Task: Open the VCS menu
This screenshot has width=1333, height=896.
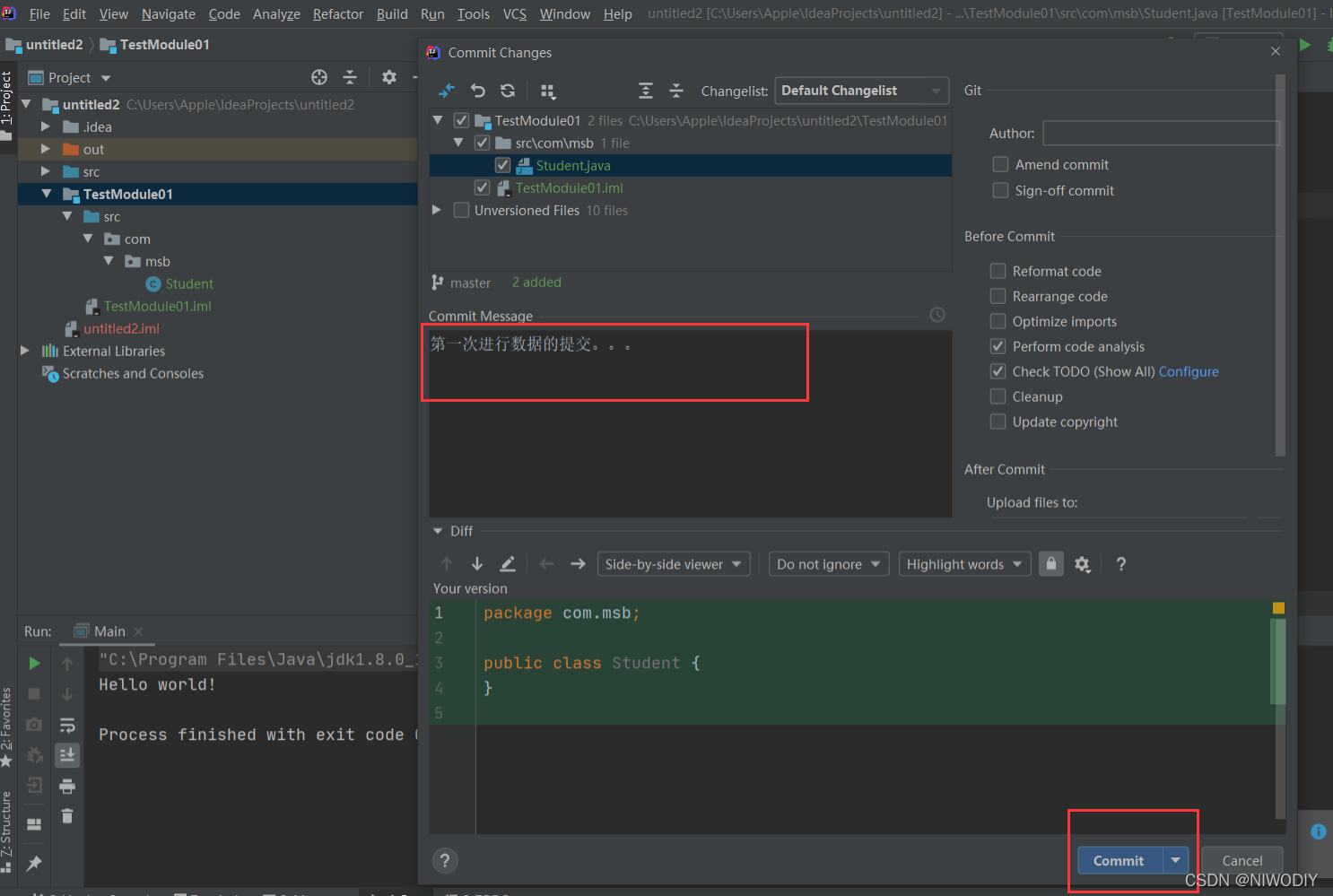Action: point(515,13)
